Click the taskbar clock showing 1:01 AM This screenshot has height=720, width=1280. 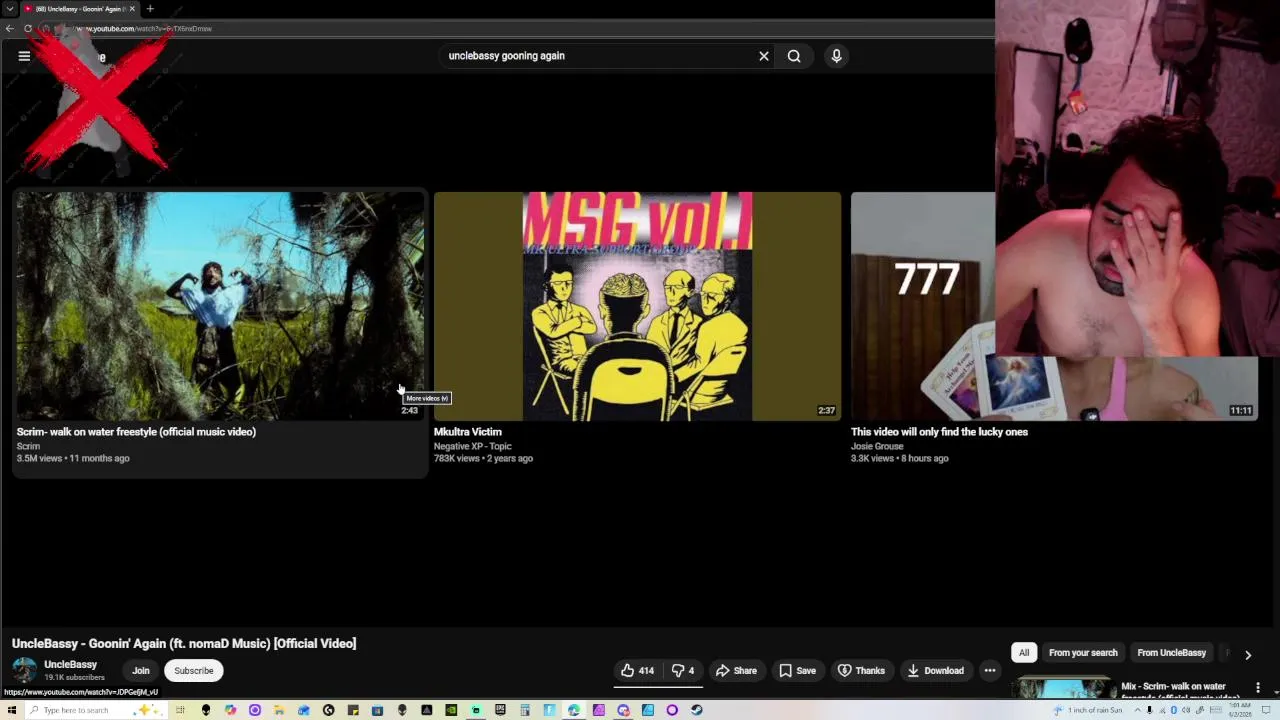coord(1238,710)
